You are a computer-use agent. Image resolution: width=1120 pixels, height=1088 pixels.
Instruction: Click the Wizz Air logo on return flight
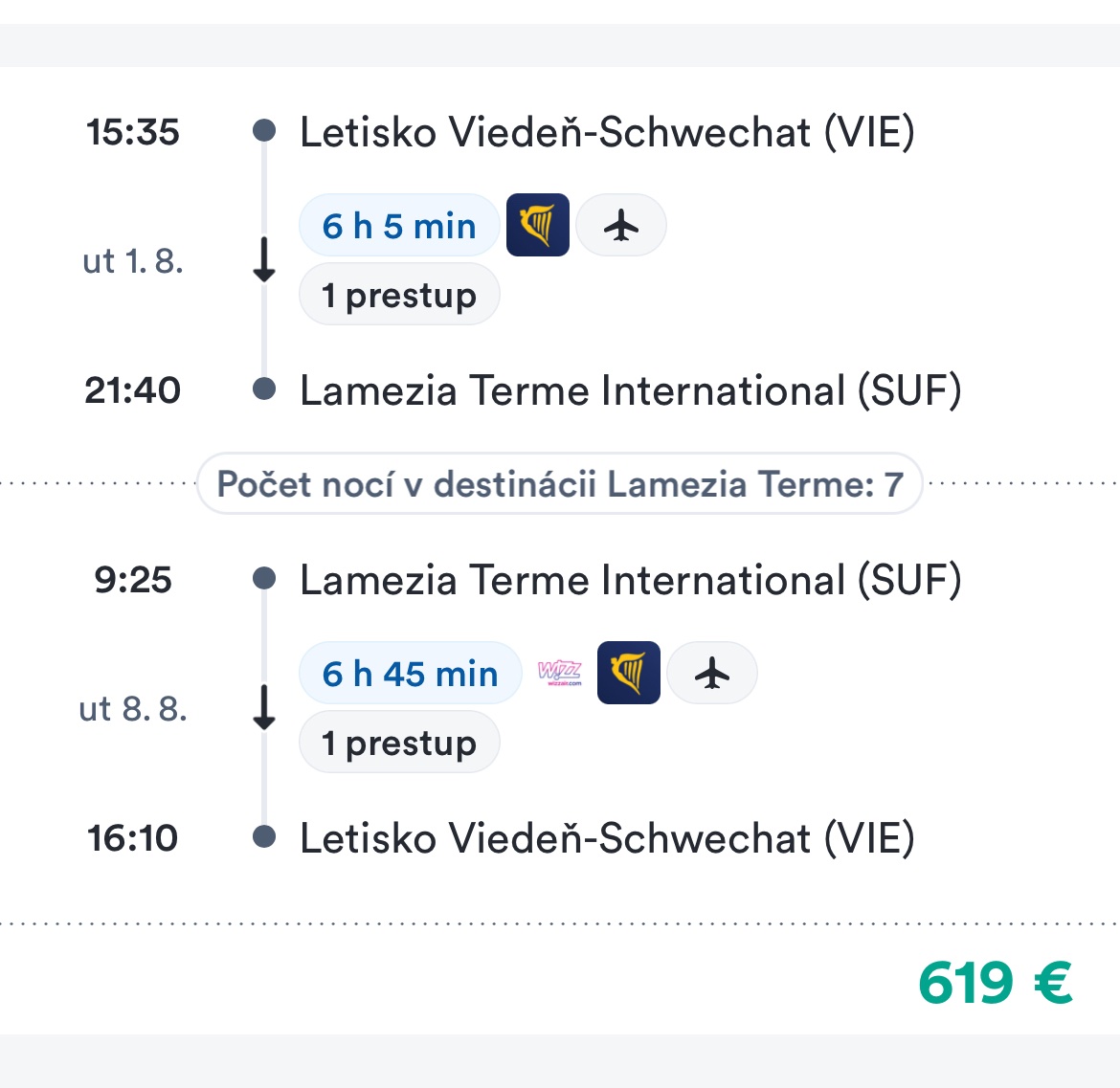point(559,674)
